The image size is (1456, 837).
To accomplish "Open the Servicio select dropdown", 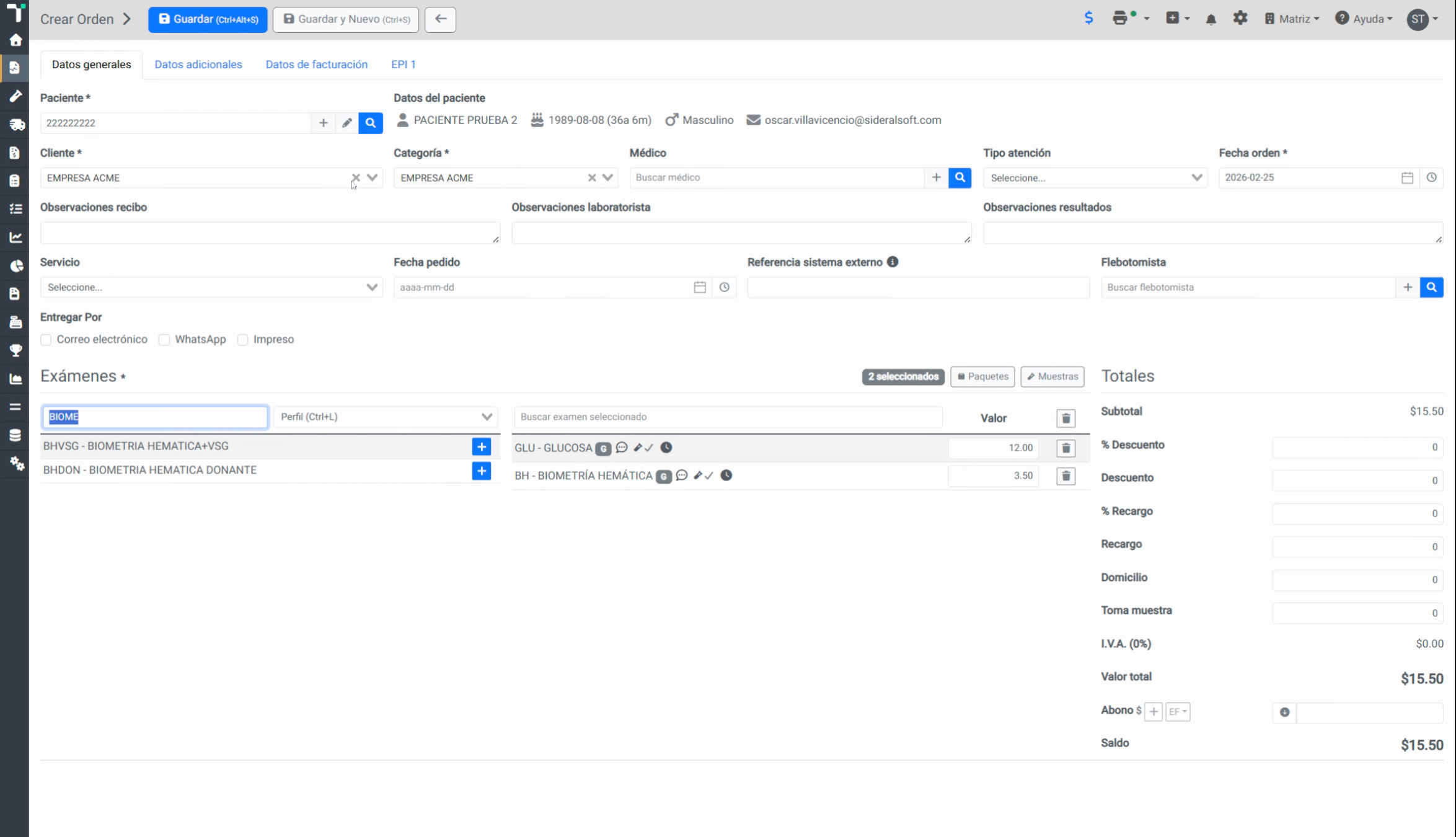I will tap(211, 287).
